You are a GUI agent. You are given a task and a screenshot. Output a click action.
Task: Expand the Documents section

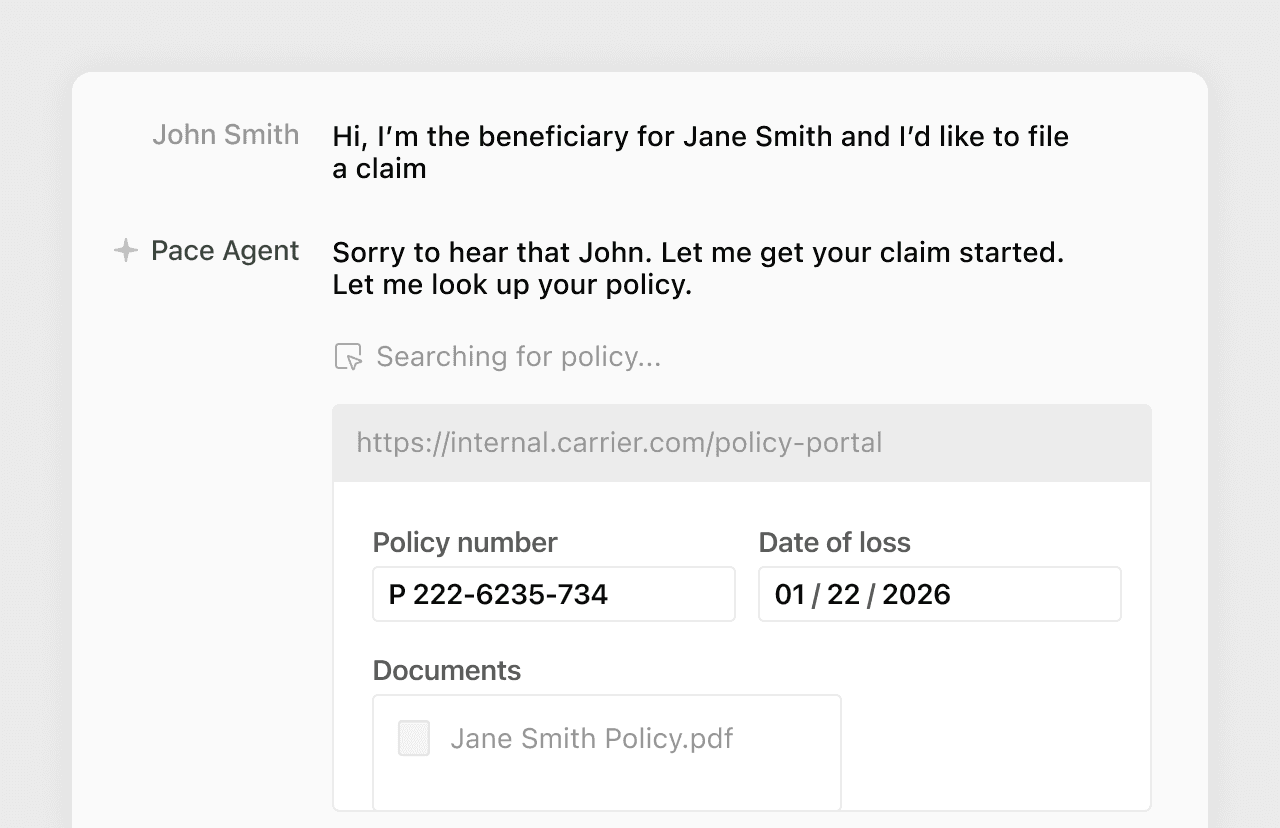point(446,671)
